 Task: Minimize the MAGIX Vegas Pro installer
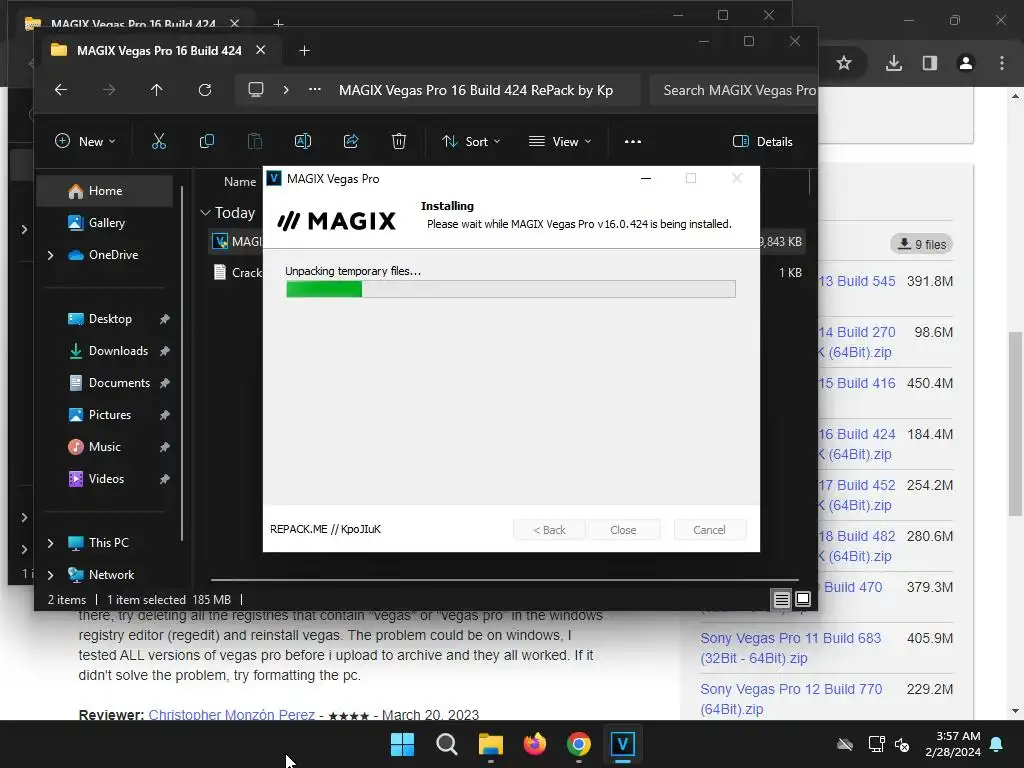646,178
